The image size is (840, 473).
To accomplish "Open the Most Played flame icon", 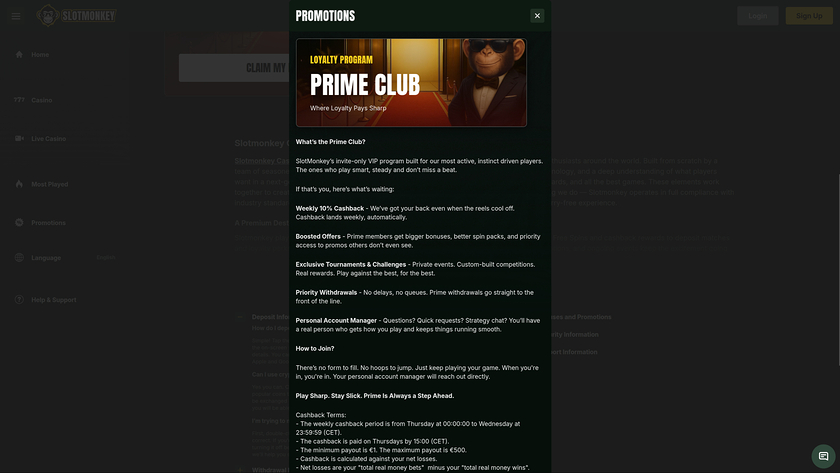I will pos(19,184).
